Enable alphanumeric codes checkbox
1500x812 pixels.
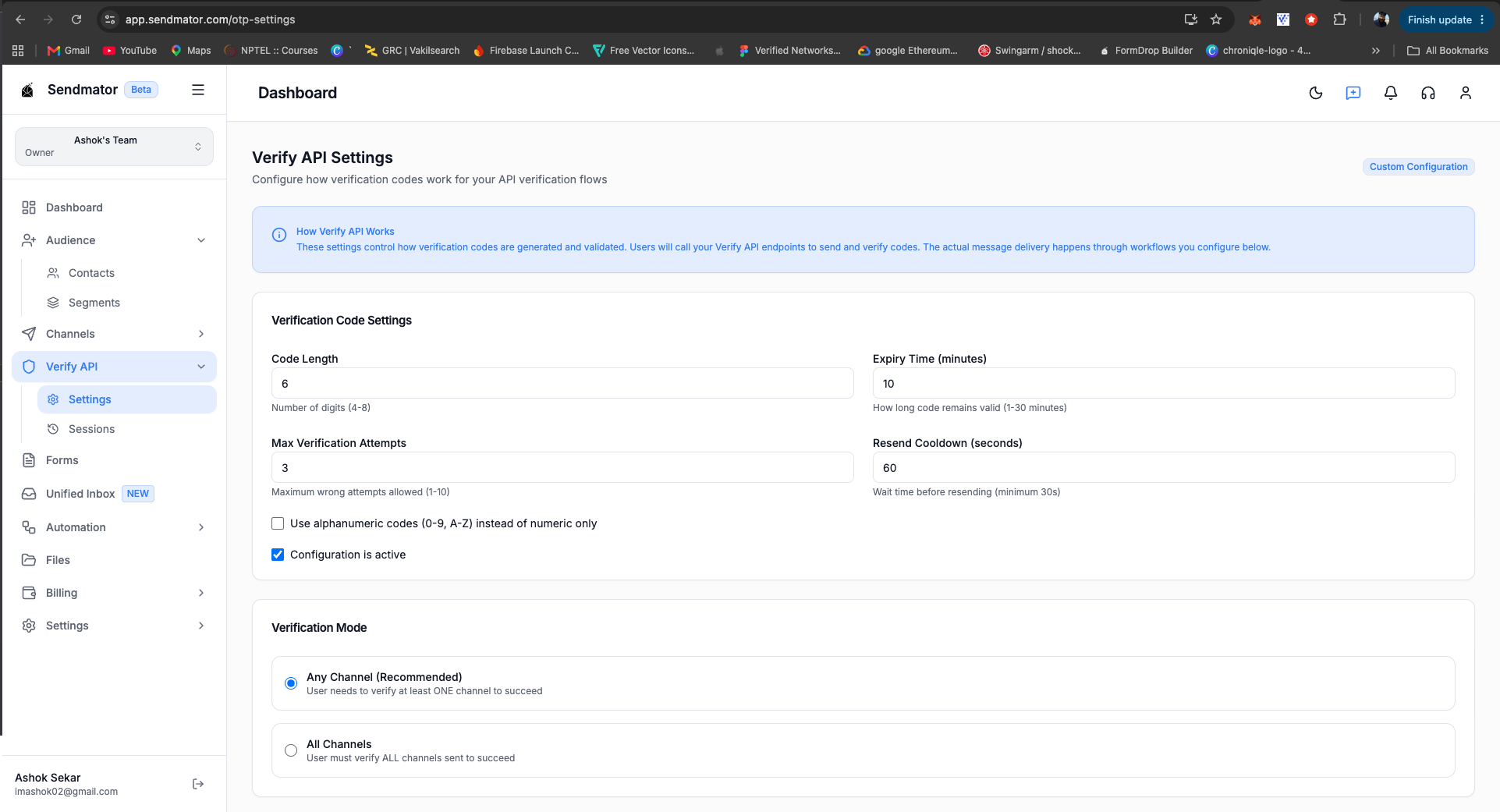pos(278,523)
